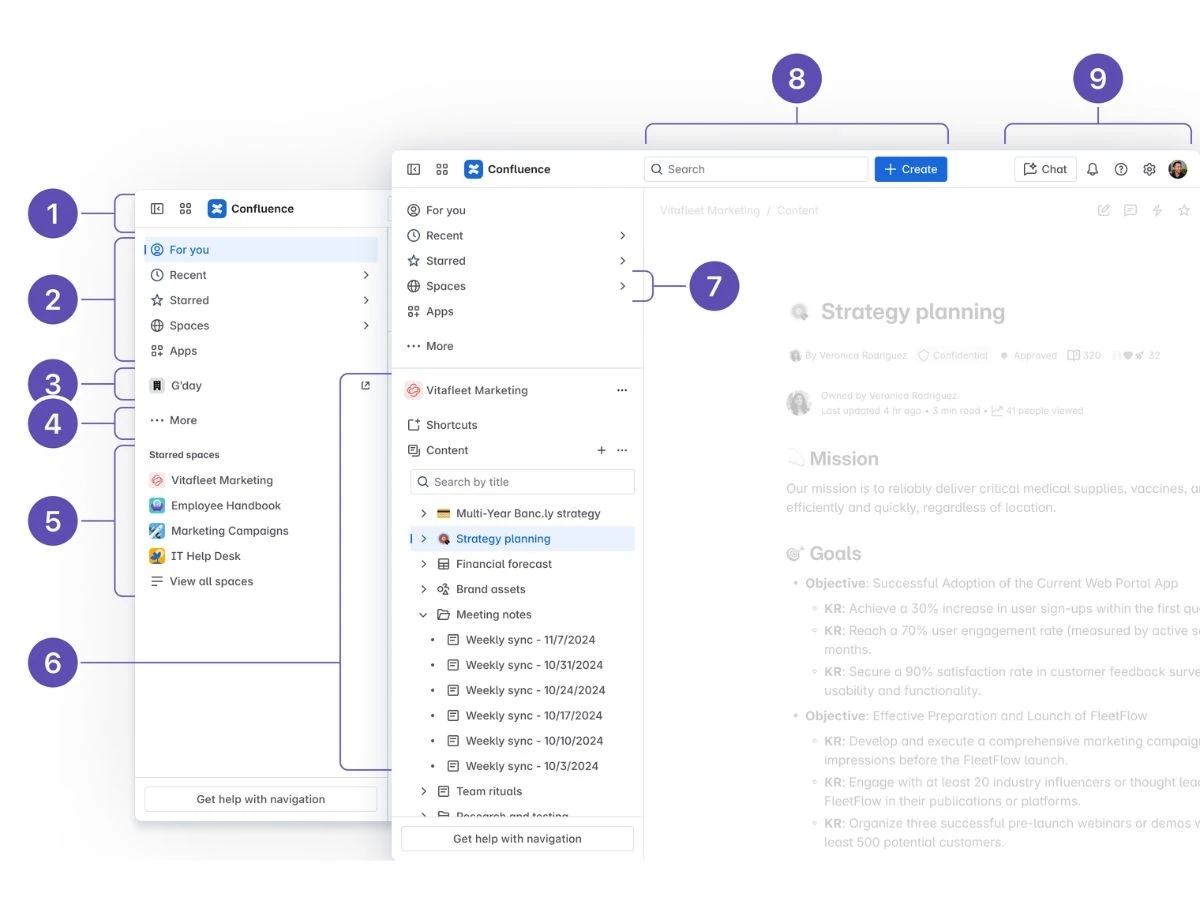Screen dimensions: 1200x900
Task: Open the user profile avatar
Action: click(1178, 169)
